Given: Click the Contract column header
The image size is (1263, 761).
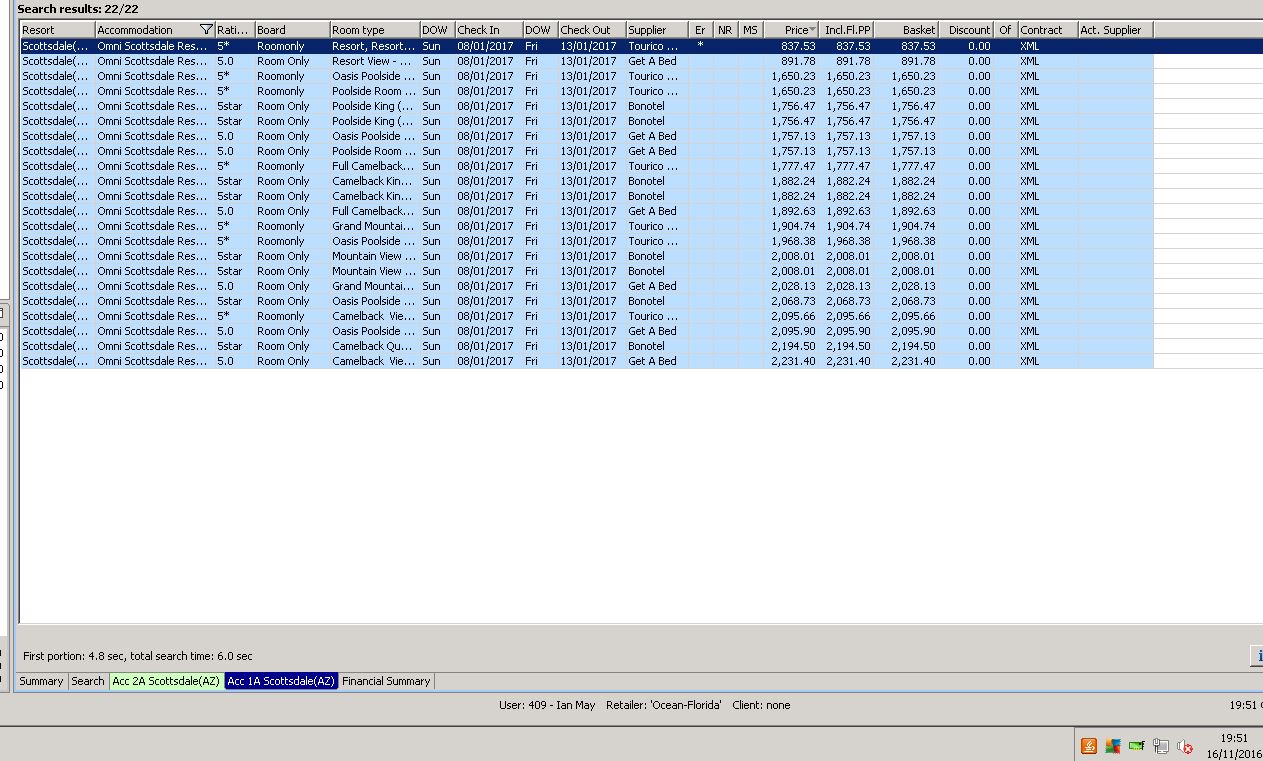Looking at the screenshot, I should click(1048, 30).
